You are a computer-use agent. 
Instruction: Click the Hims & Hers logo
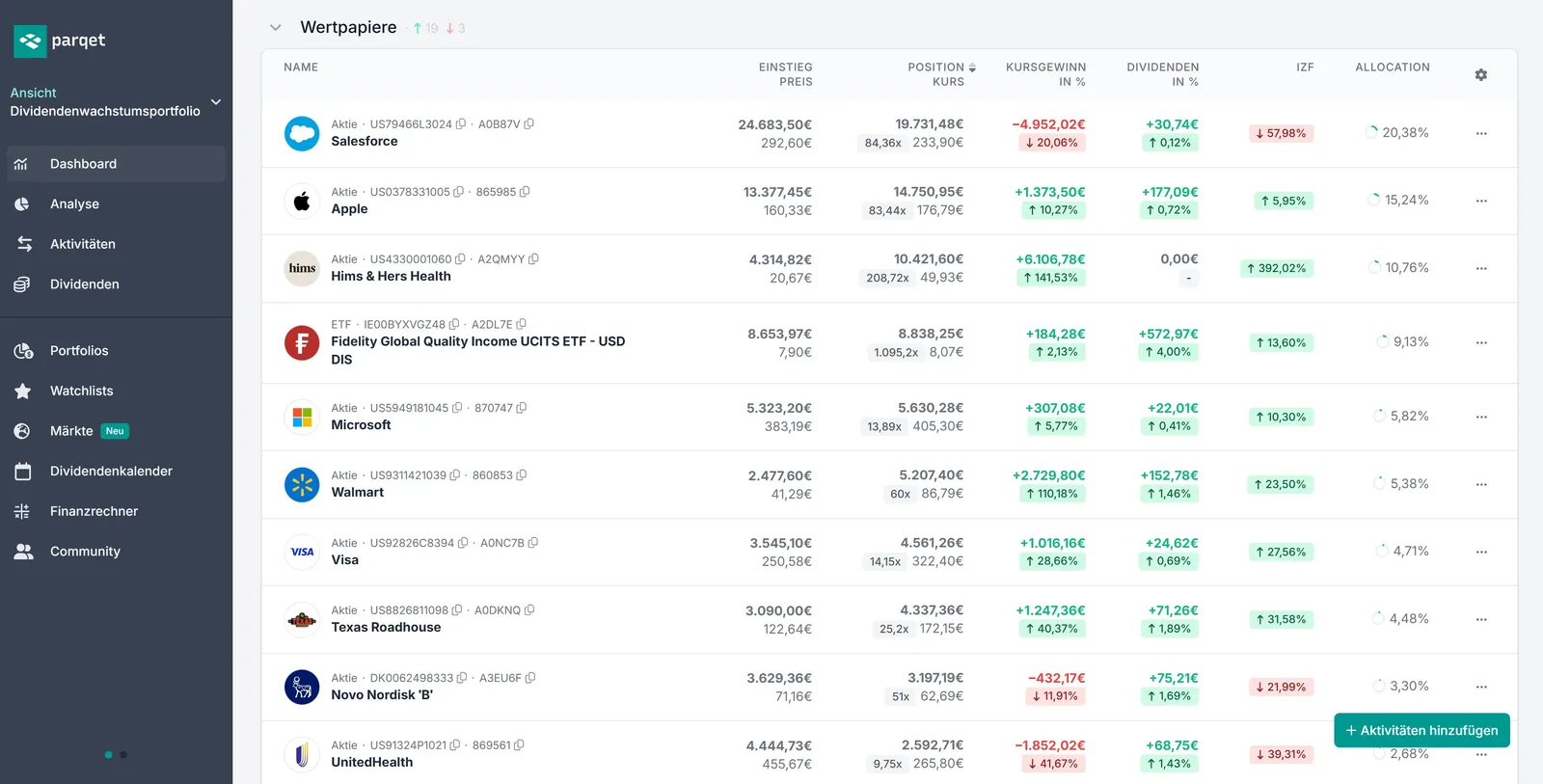point(302,268)
